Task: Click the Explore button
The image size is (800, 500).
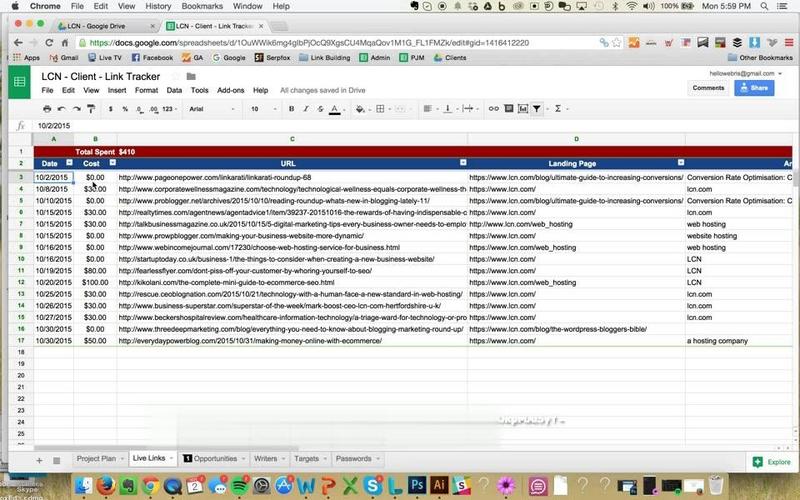Action: click(773, 462)
